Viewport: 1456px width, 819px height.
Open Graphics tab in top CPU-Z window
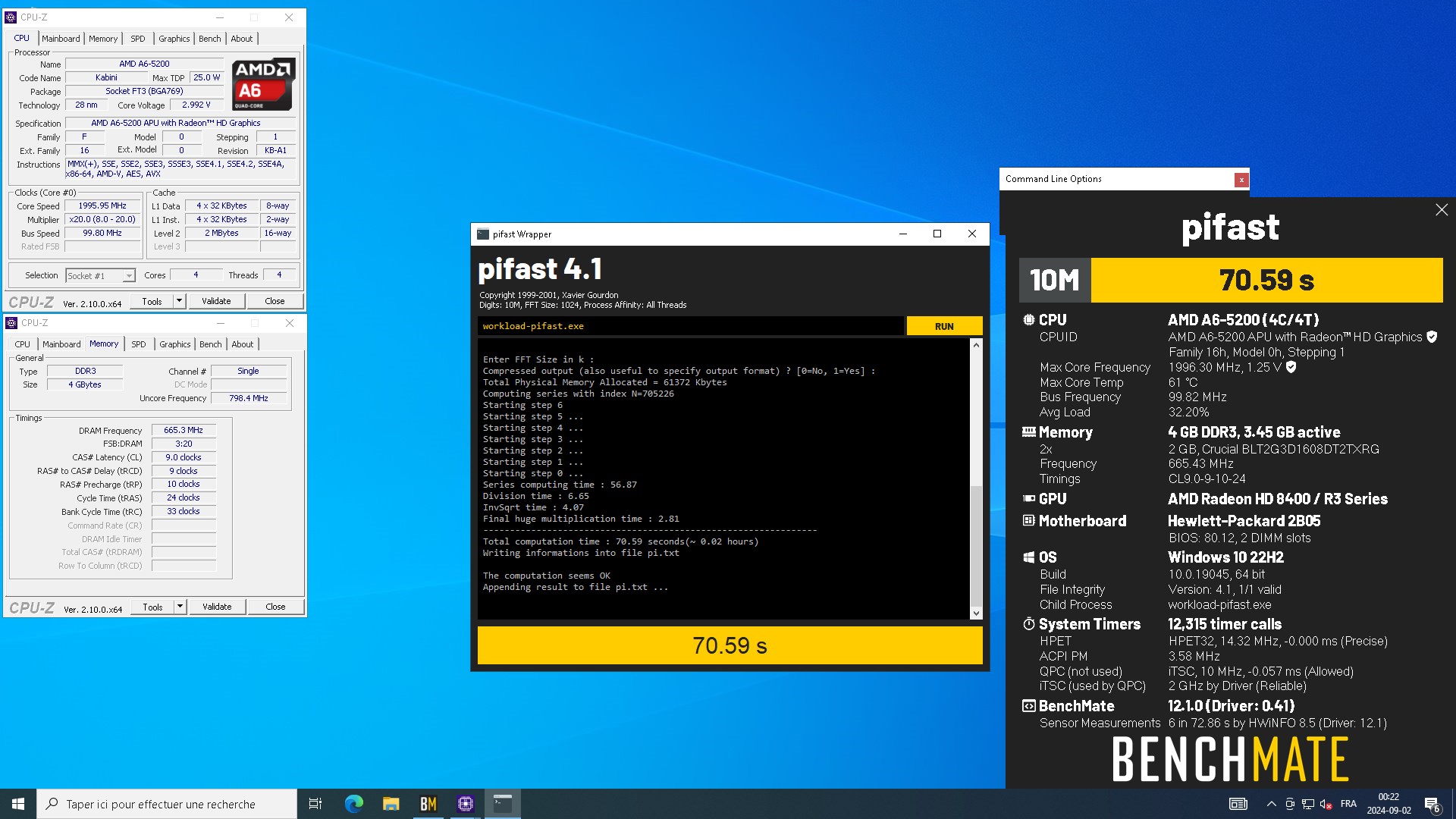click(174, 39)
